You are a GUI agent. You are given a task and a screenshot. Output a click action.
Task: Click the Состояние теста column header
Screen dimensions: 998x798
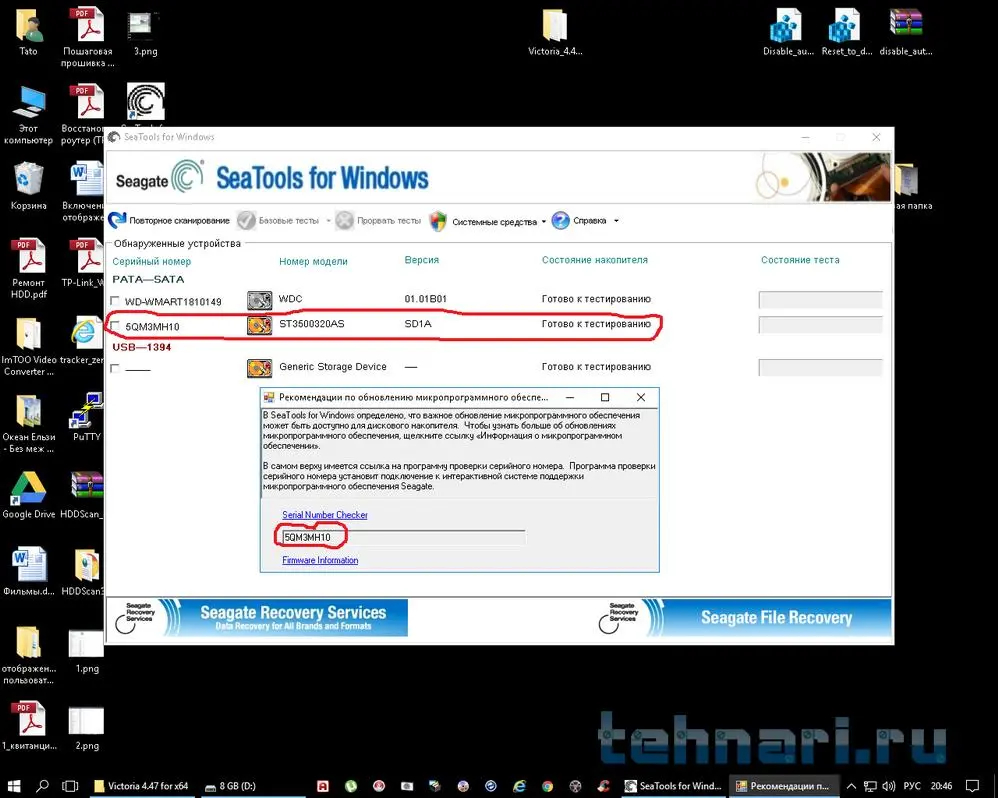pyautogui.click(x=800, y=260)
